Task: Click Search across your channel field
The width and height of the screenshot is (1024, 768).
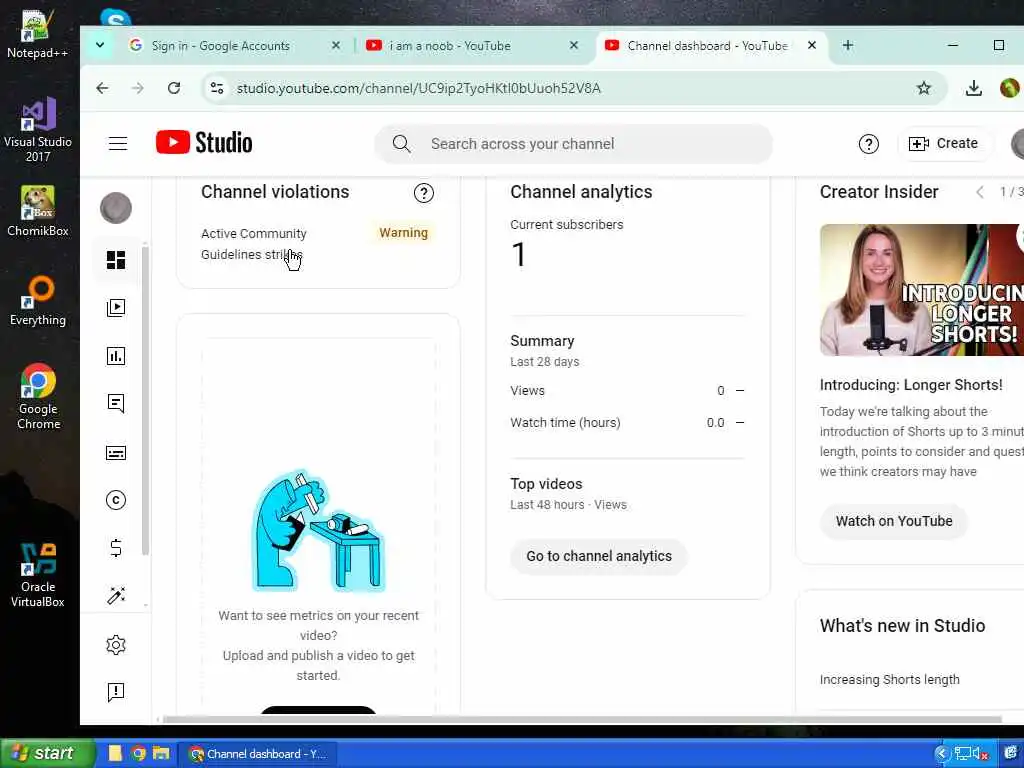Action: coord(573,144)
